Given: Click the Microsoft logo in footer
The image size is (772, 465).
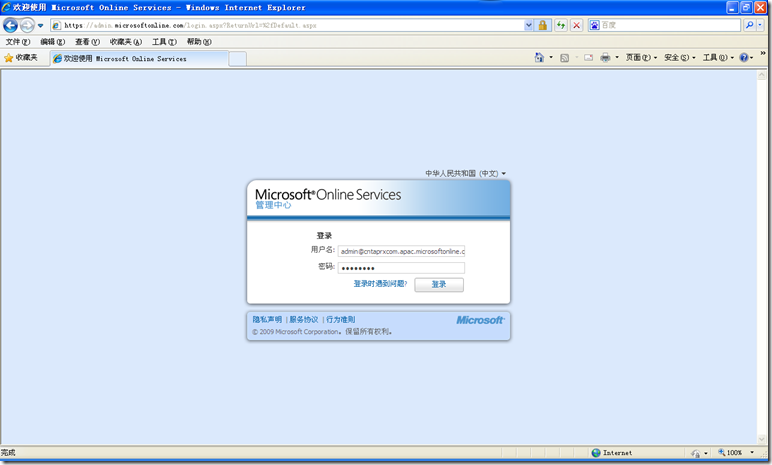Looking at the screenshot, I should point(481,320).
